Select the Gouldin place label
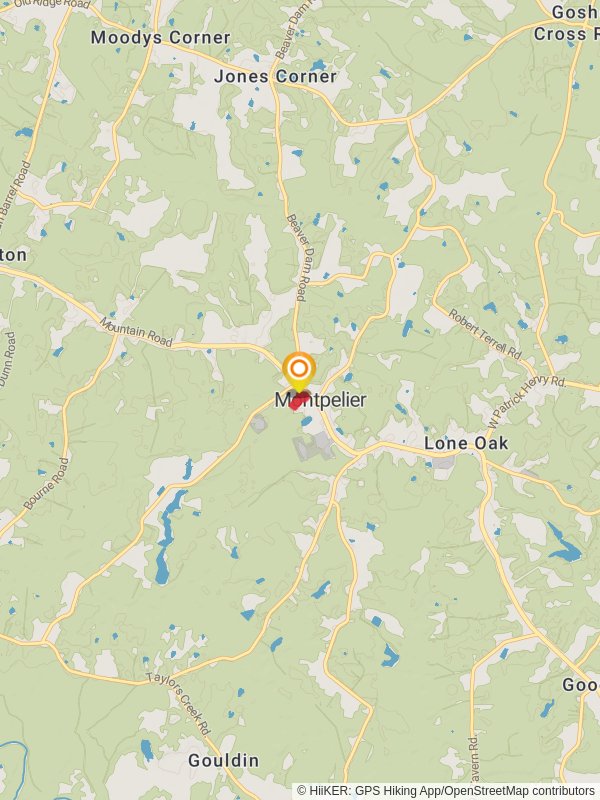 223,761
